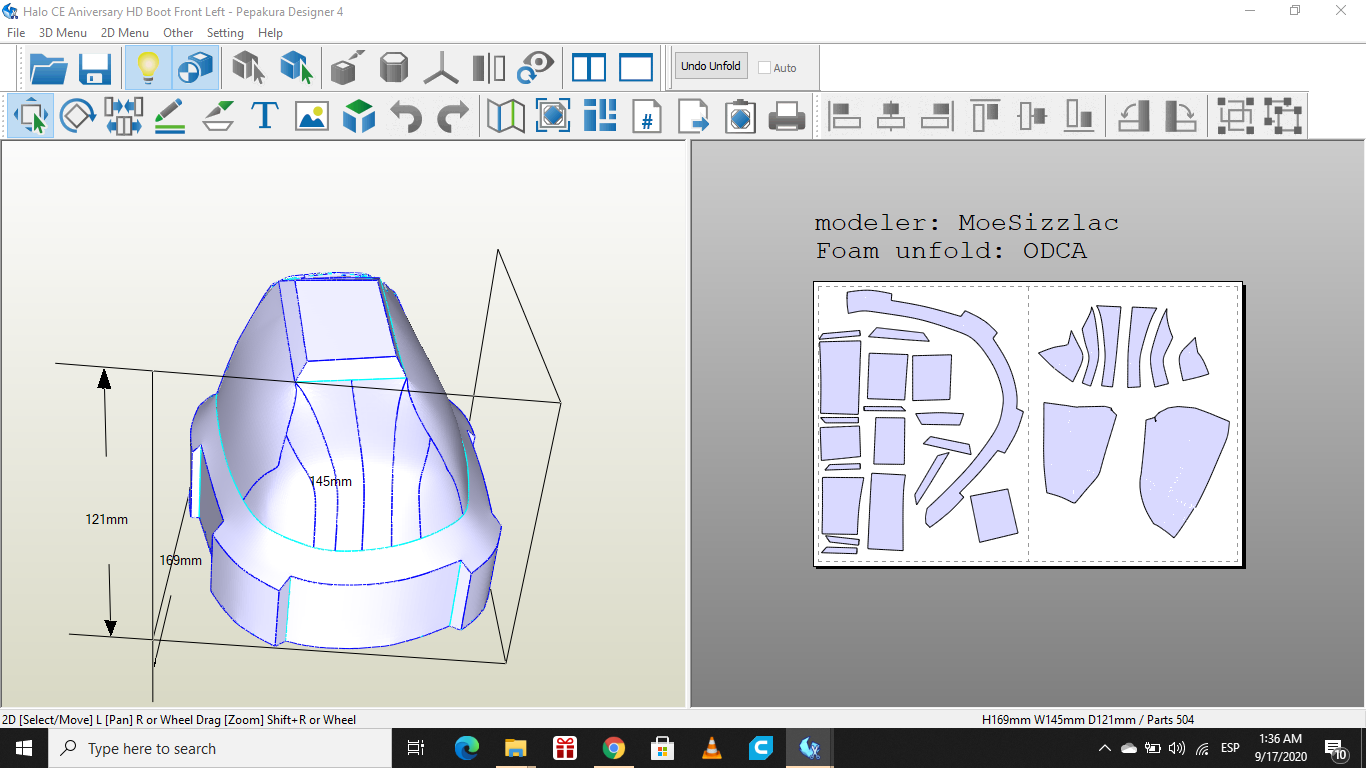Image resolution: width=1366 pixels, height=768 pixels.
Task: Open the 2D Menu
Action: click(124, 33)
